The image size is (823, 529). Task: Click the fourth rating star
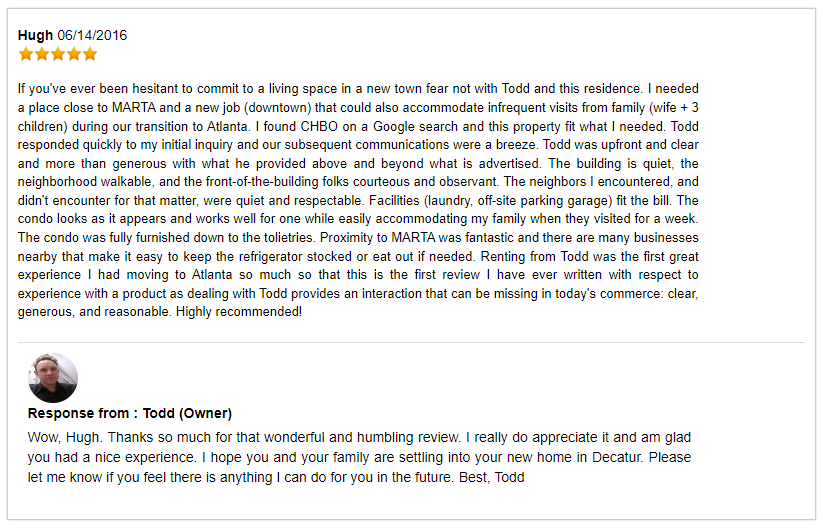74,54
